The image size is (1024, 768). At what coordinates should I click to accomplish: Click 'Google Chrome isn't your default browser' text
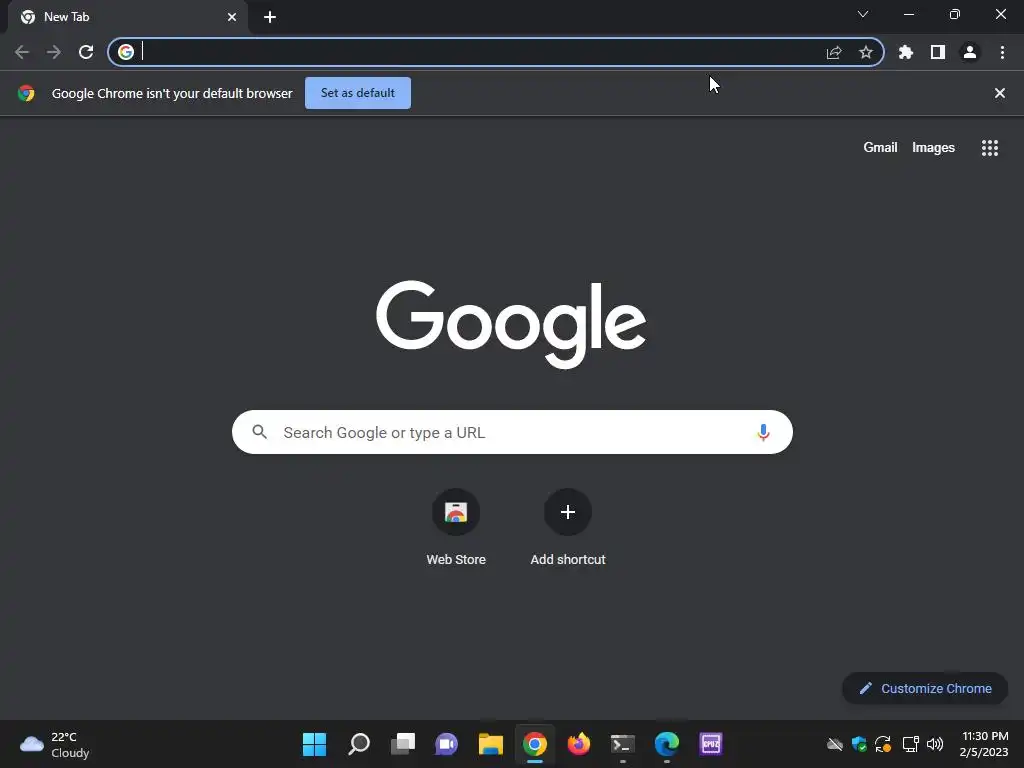click(x=172, y=93)
